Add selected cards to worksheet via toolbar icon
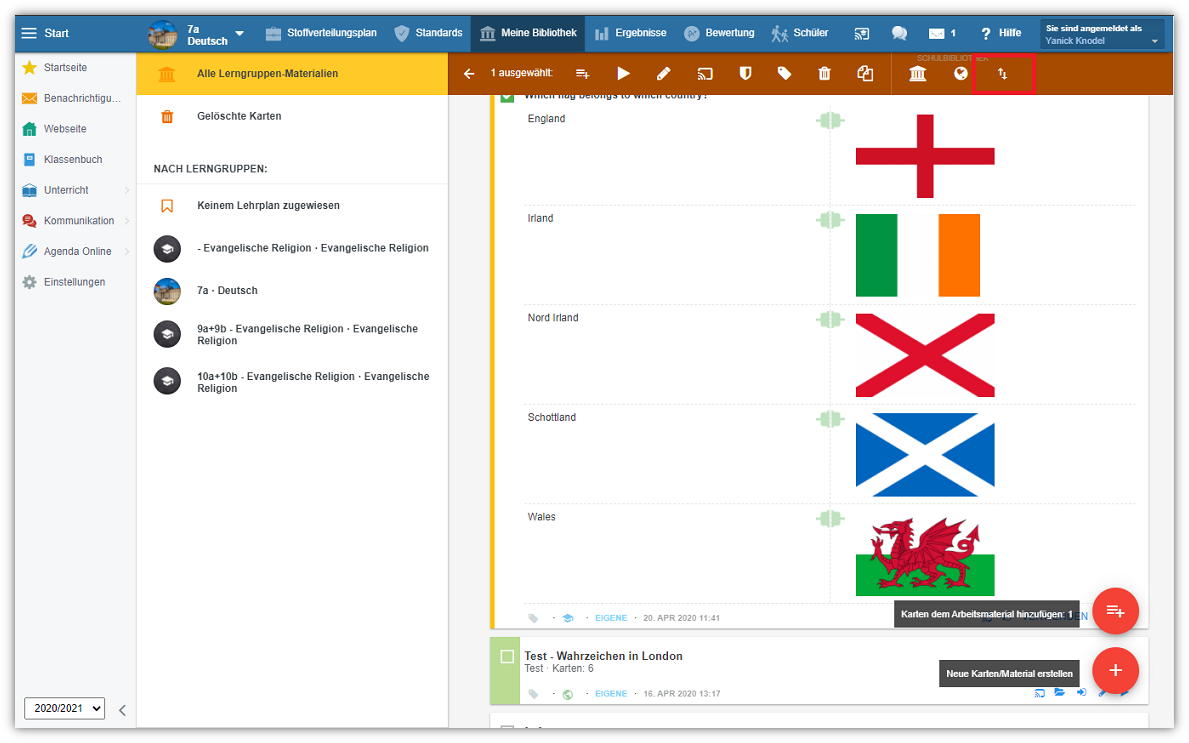The height and width of the screenshot is (743, 1189). (x=582, y=74)
